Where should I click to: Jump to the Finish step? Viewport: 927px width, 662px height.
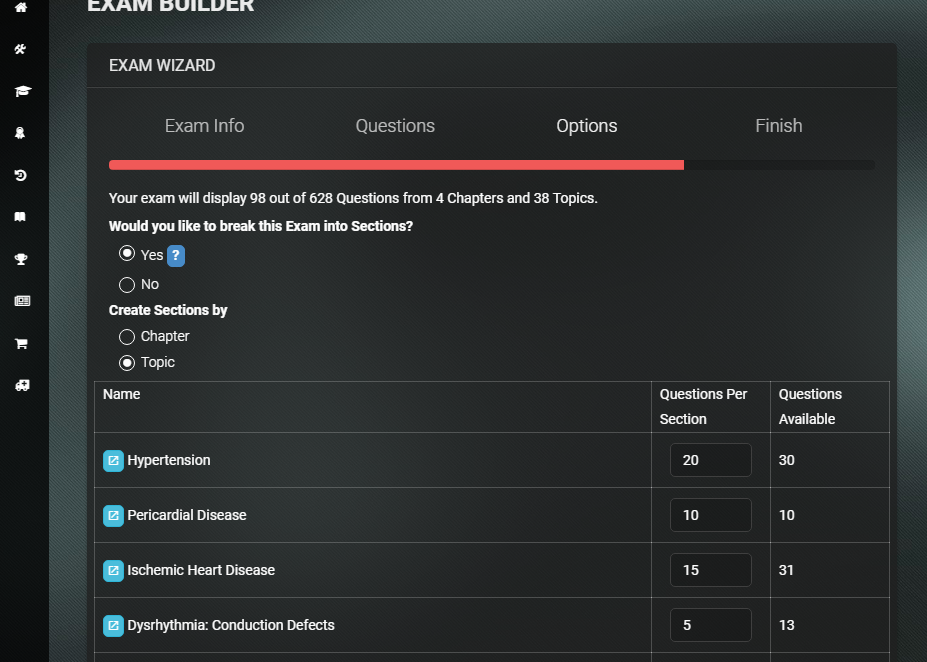(779, 126)
